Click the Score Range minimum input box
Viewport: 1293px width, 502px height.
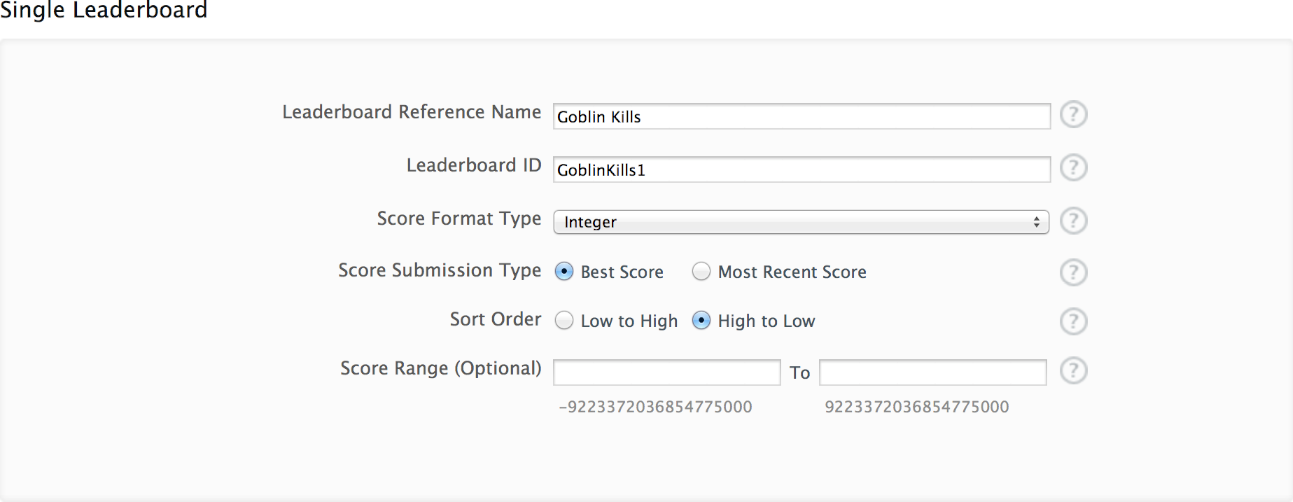coord(666,373)
